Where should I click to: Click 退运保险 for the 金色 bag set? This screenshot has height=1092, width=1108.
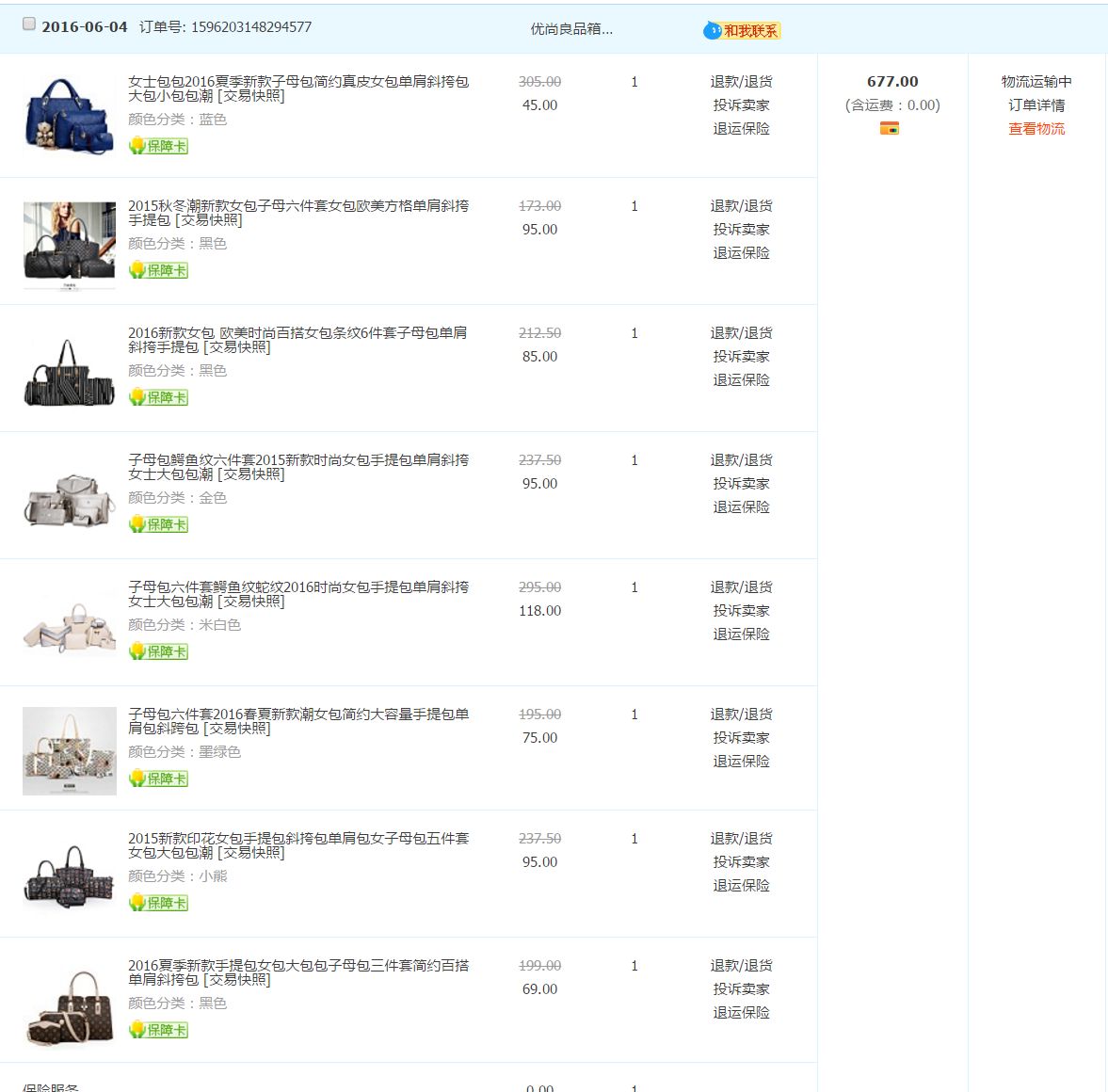[x=741, y=507]
